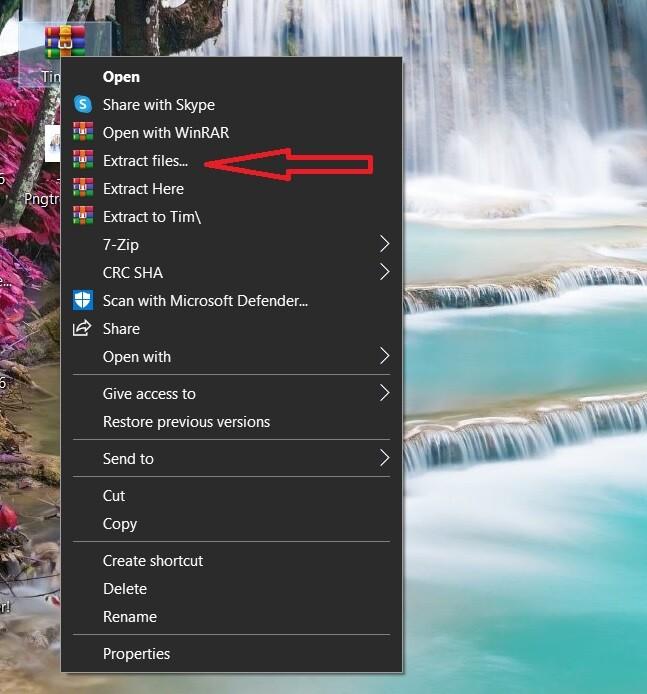The width and height of the screenshot is (647, 694).
Task: Expand the Open with submenu arrow
Action: pos(384,356)
